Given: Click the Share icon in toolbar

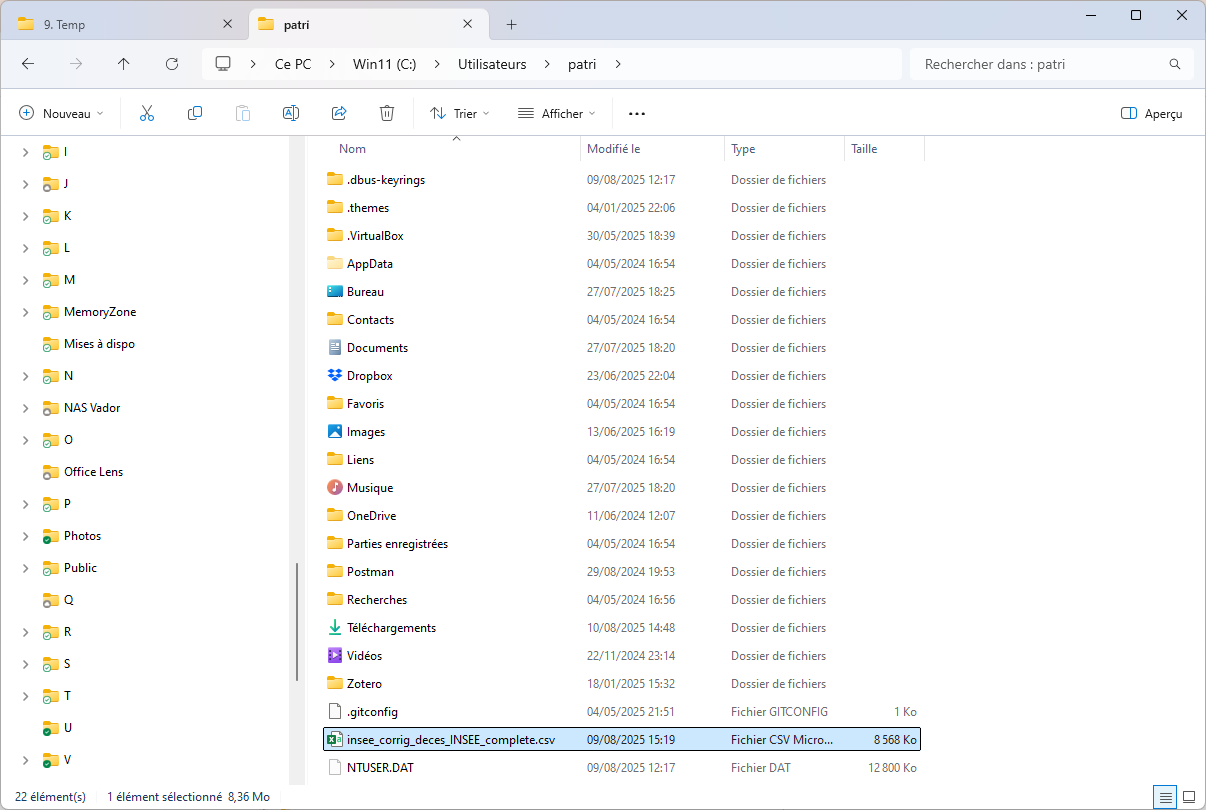Looking at the screenshot, I should [x=339, y=113].
